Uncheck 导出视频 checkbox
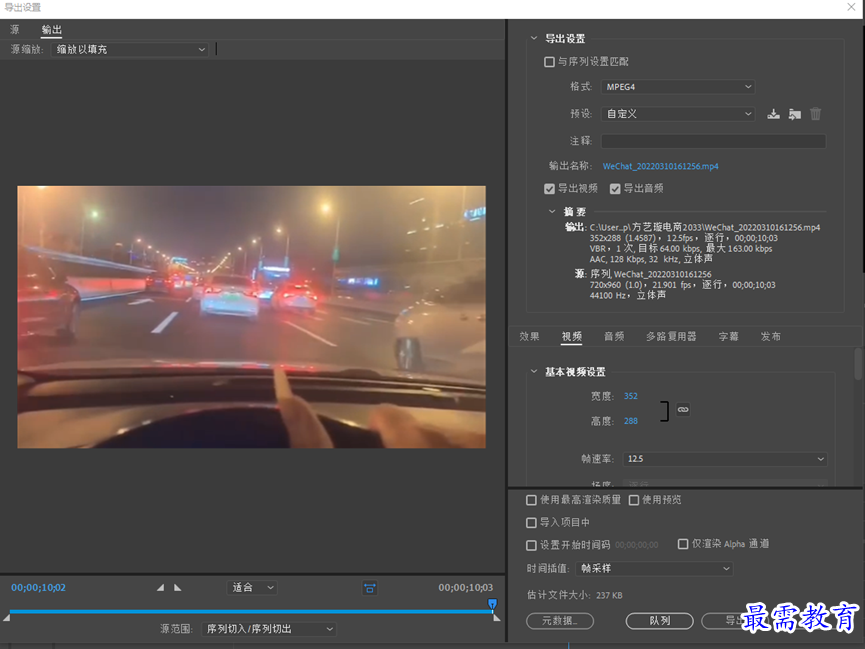The width and height of the screenshot is (865, 649). pos(549,189)
